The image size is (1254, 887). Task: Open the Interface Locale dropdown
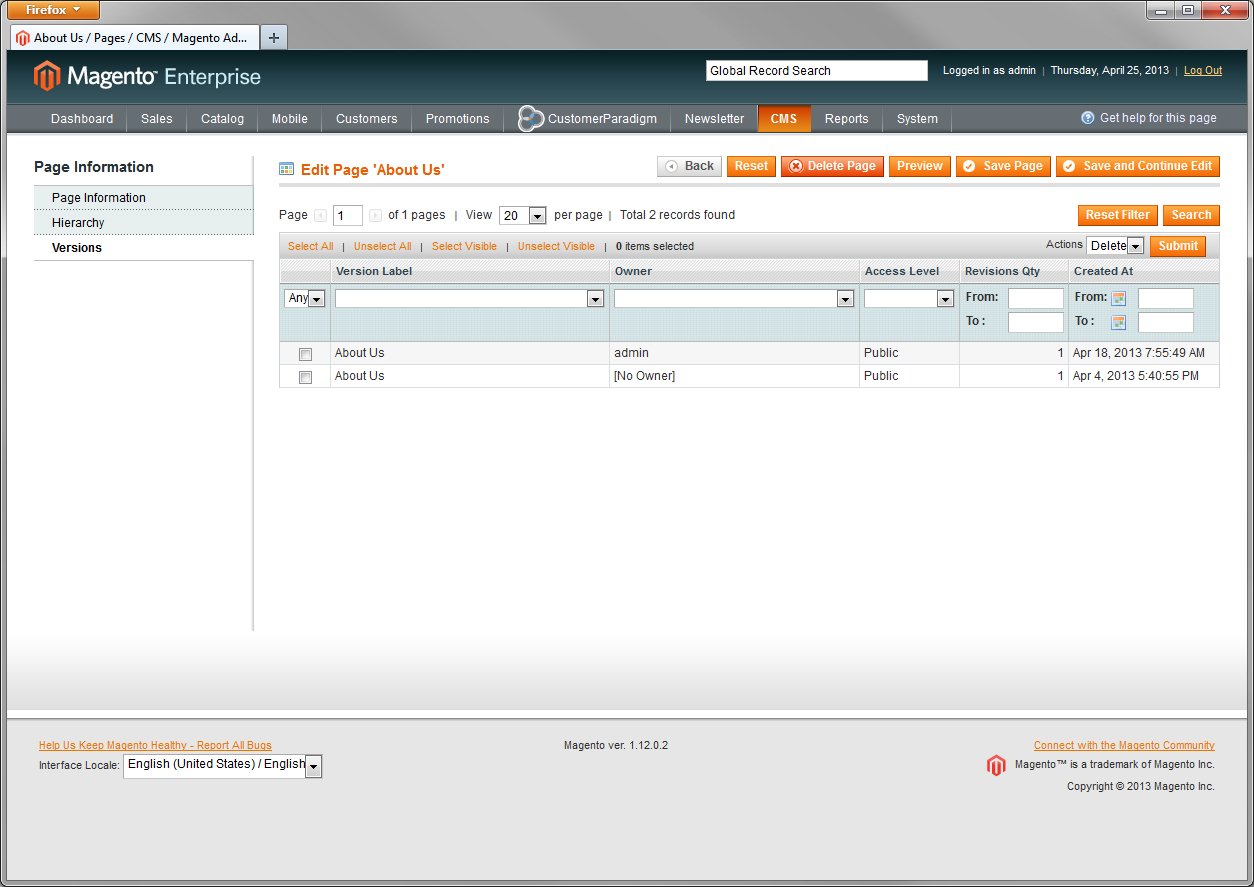(x=223, y=765)
